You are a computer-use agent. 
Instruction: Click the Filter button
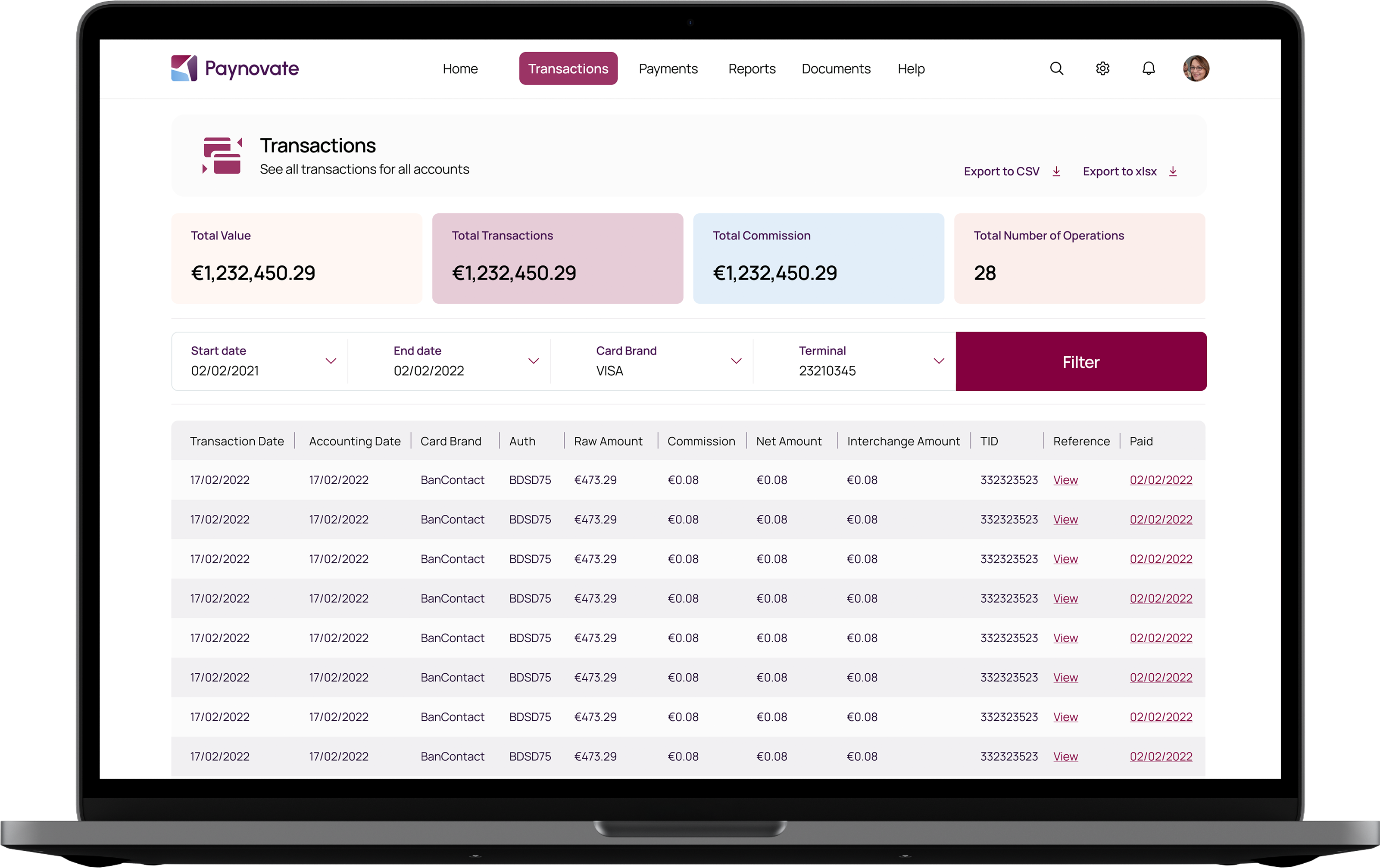coord(1081,361)
